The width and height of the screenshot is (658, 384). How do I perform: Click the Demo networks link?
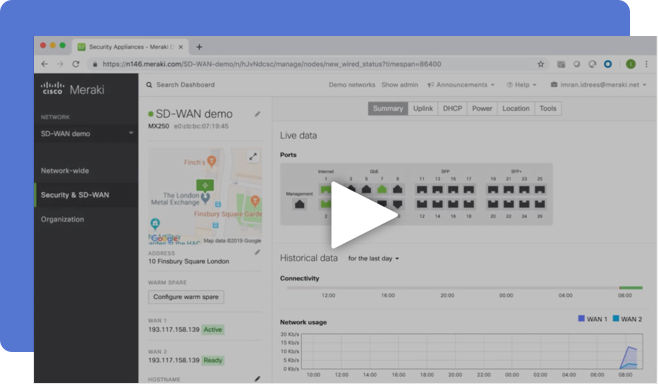352,85
